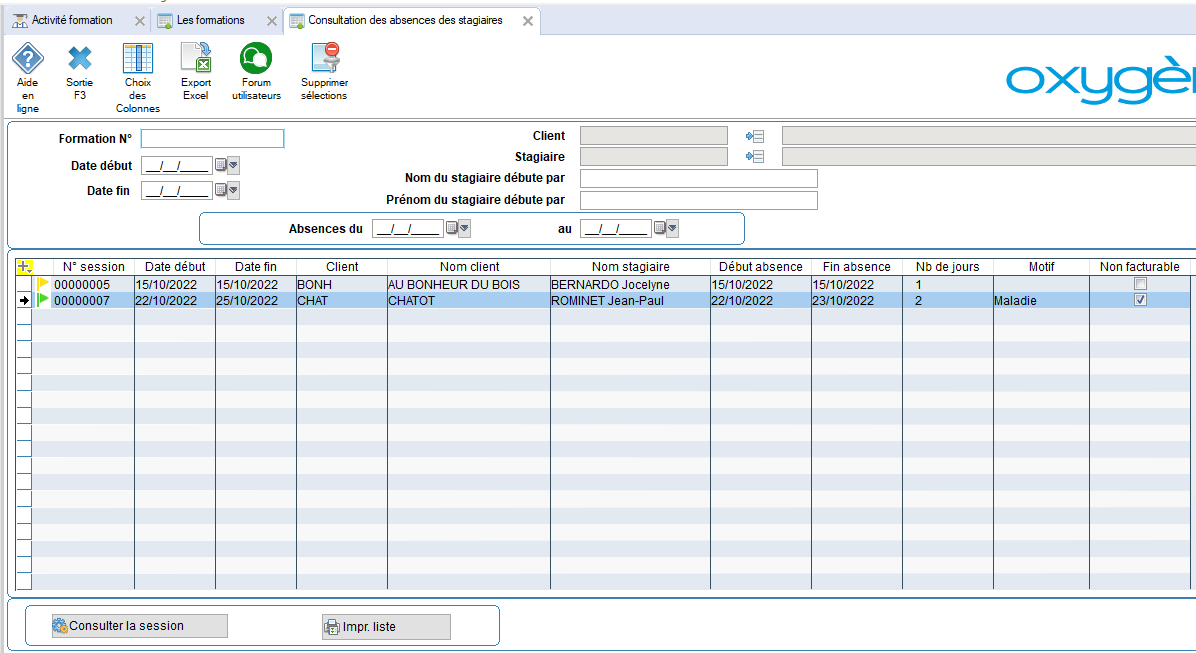This screenshot has width=1196, height=653.
Task: Sort by the Nom stagiaire column header
Action: pos(630,267)
